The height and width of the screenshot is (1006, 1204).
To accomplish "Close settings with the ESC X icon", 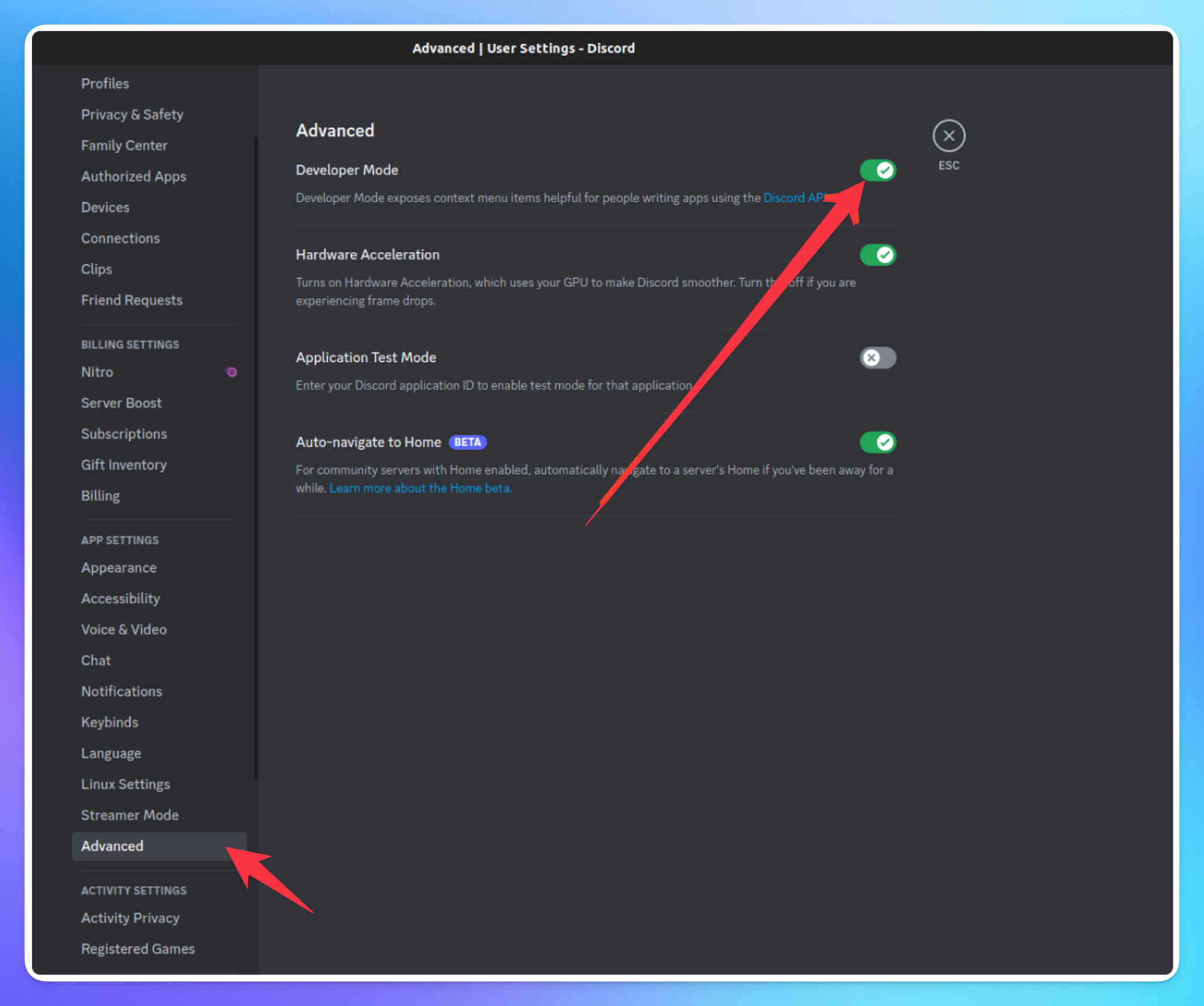I will pyautogui.click(x=949, y=136).
